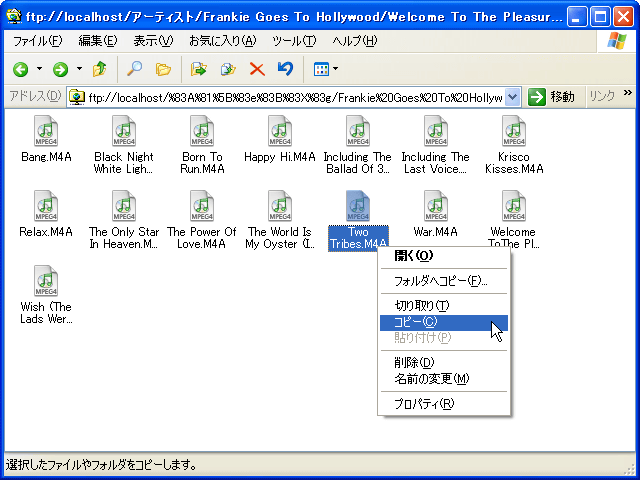
Task: Select Including The Last Voice file icon
Action: pyautogui.click(x=436, y=131)
